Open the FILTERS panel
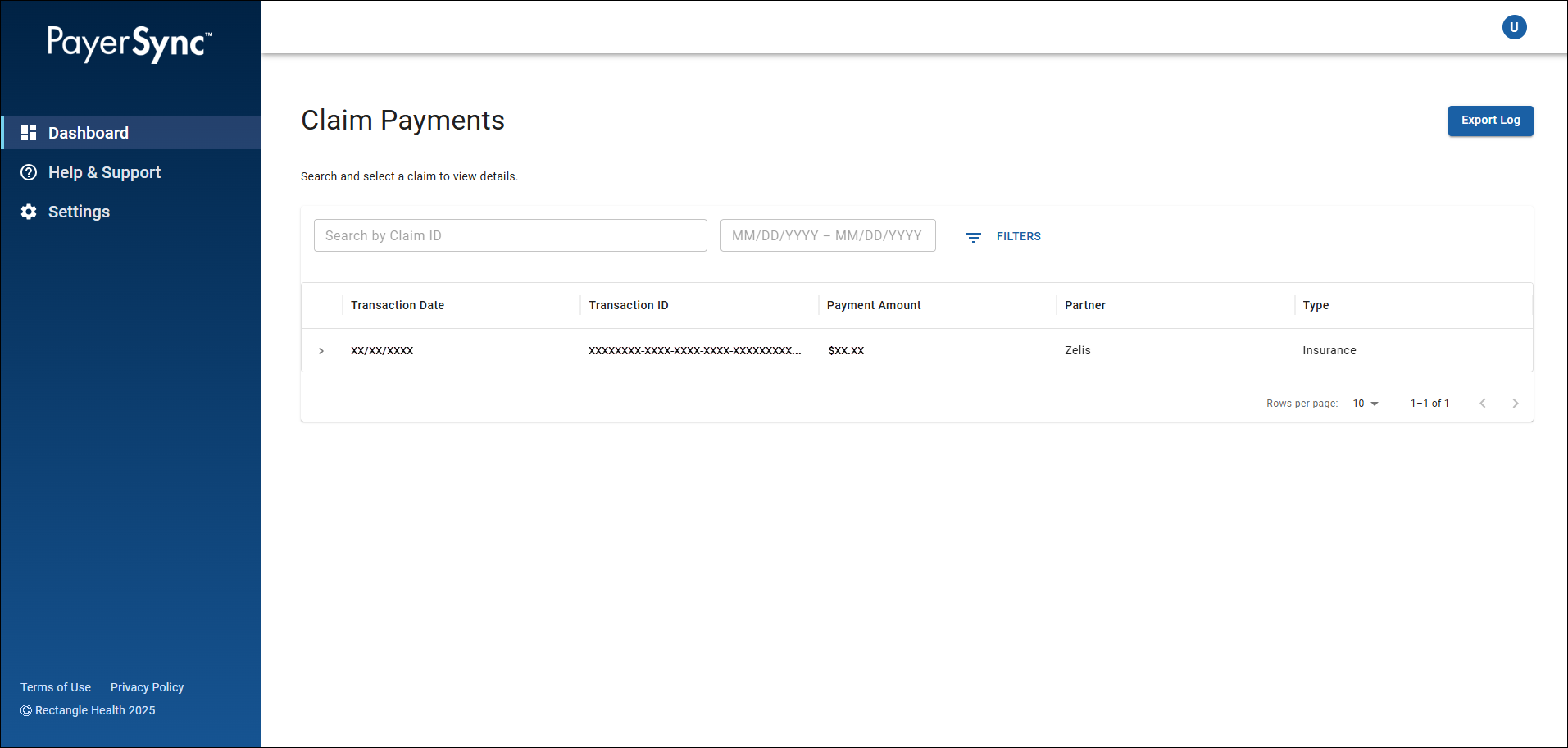The image size is (1568, 748). 1003,236
